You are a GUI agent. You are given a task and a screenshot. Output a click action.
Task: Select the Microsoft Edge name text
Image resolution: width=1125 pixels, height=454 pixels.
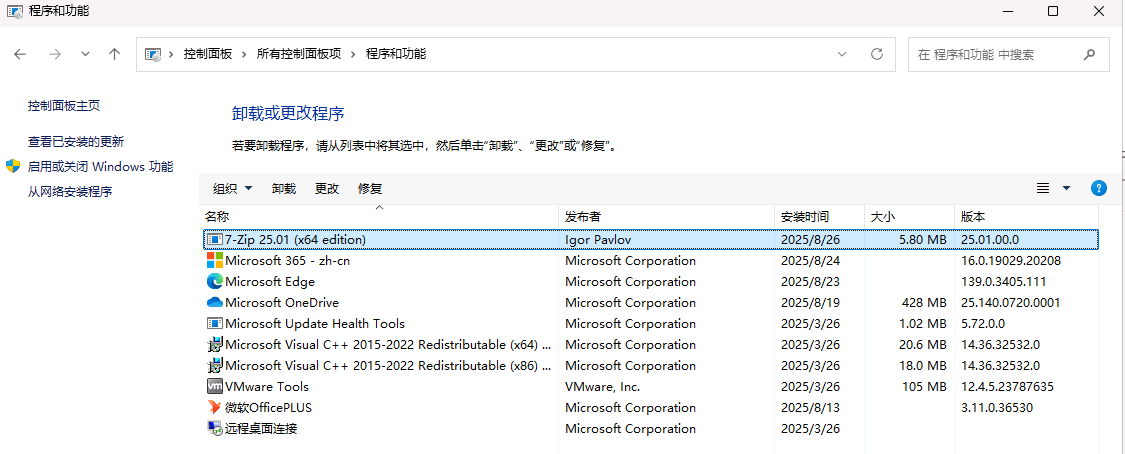(270, 281)
